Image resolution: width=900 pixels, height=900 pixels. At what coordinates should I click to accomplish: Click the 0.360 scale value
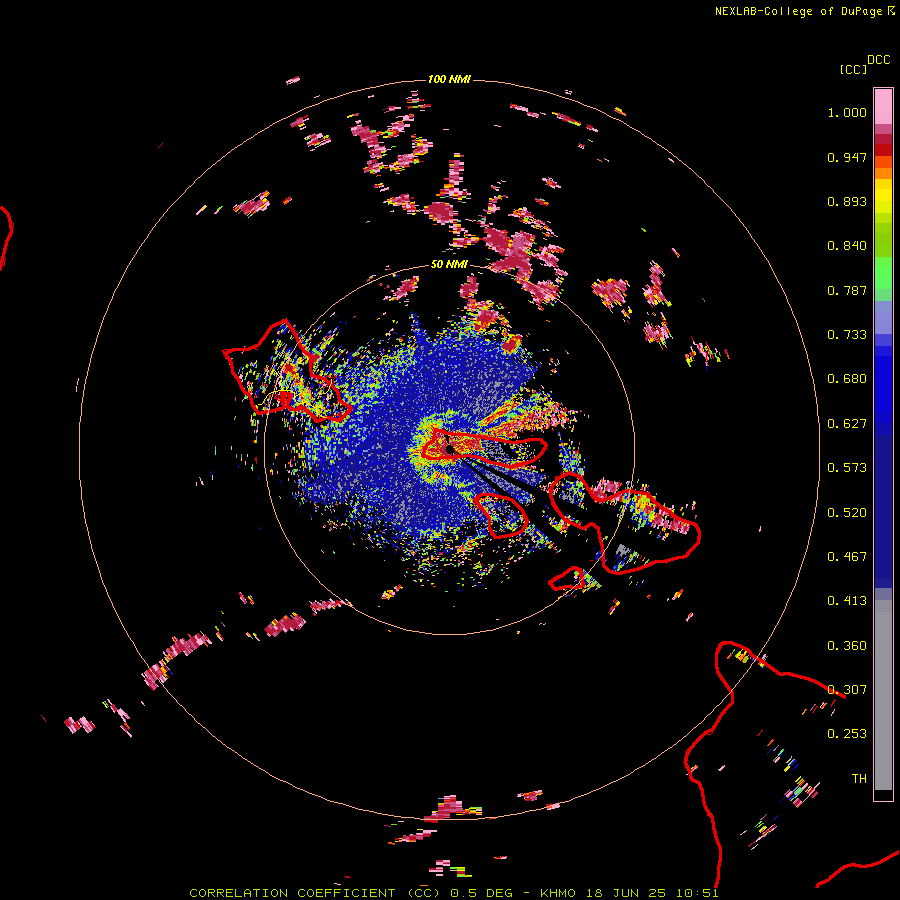pyautogui.click(x=847, y=646)
